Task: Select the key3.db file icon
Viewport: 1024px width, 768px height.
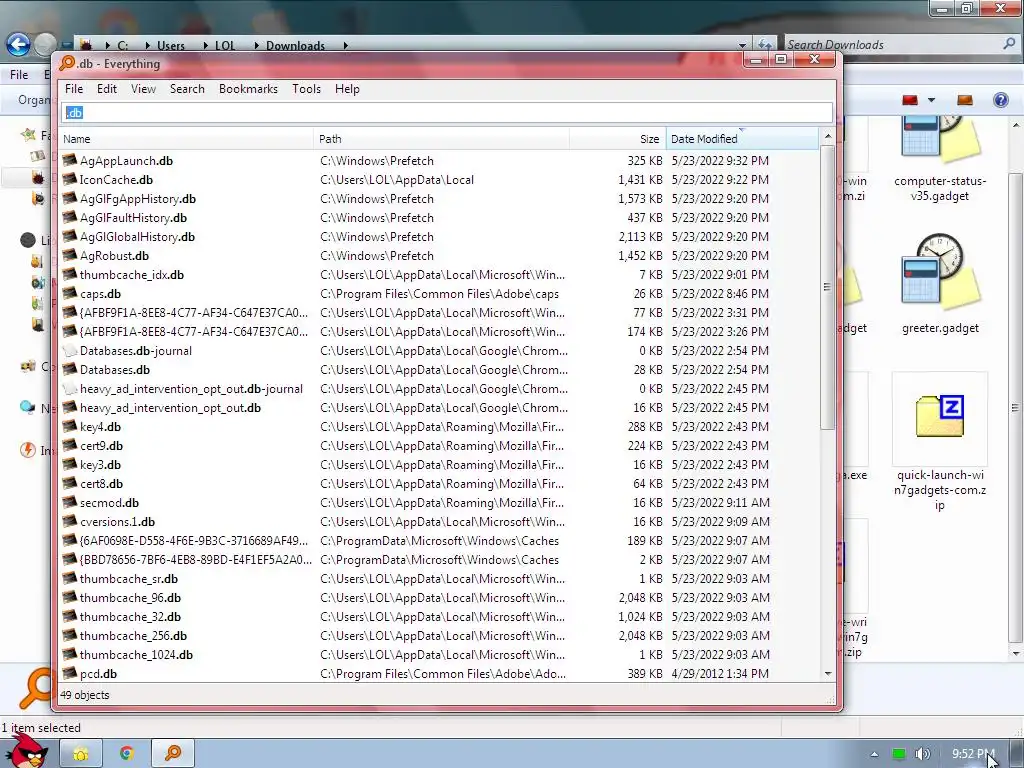Action: [69, 464]
